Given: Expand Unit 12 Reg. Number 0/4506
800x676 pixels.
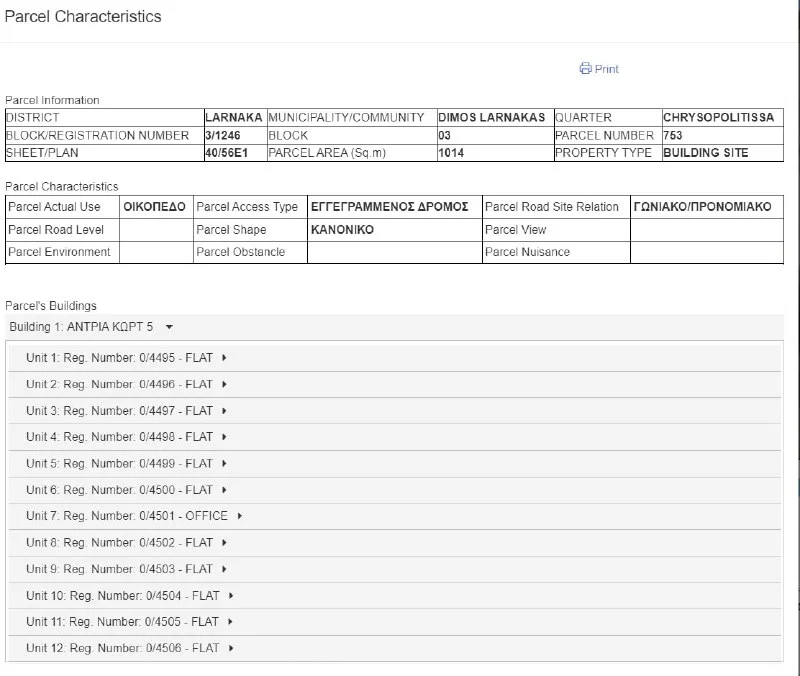Looking at the screenshot, I should (x=129, y=648).
